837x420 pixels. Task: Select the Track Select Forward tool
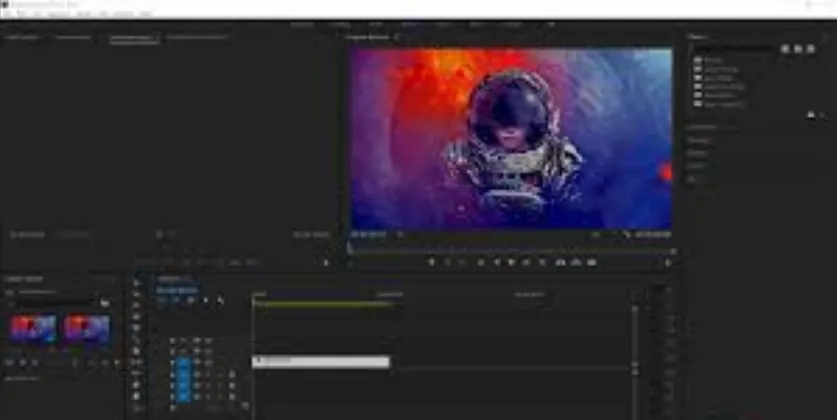137,294
